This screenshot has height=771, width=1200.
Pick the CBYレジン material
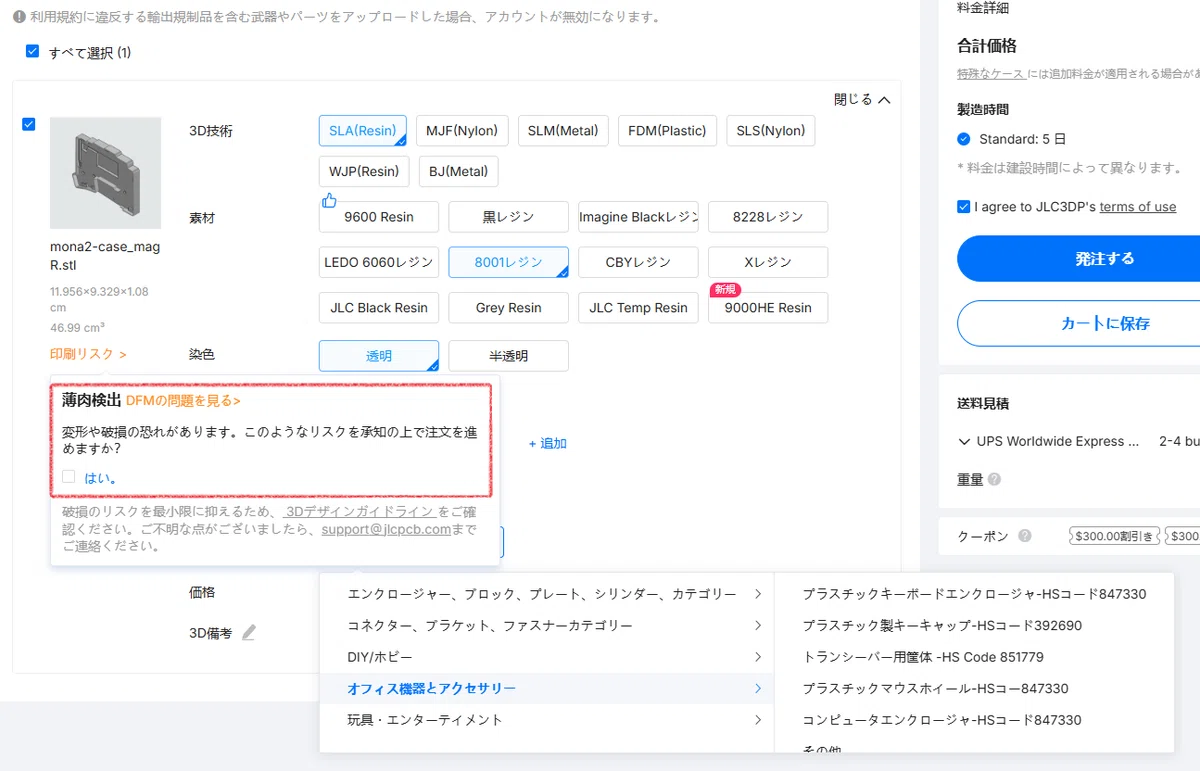coord(638,262)
